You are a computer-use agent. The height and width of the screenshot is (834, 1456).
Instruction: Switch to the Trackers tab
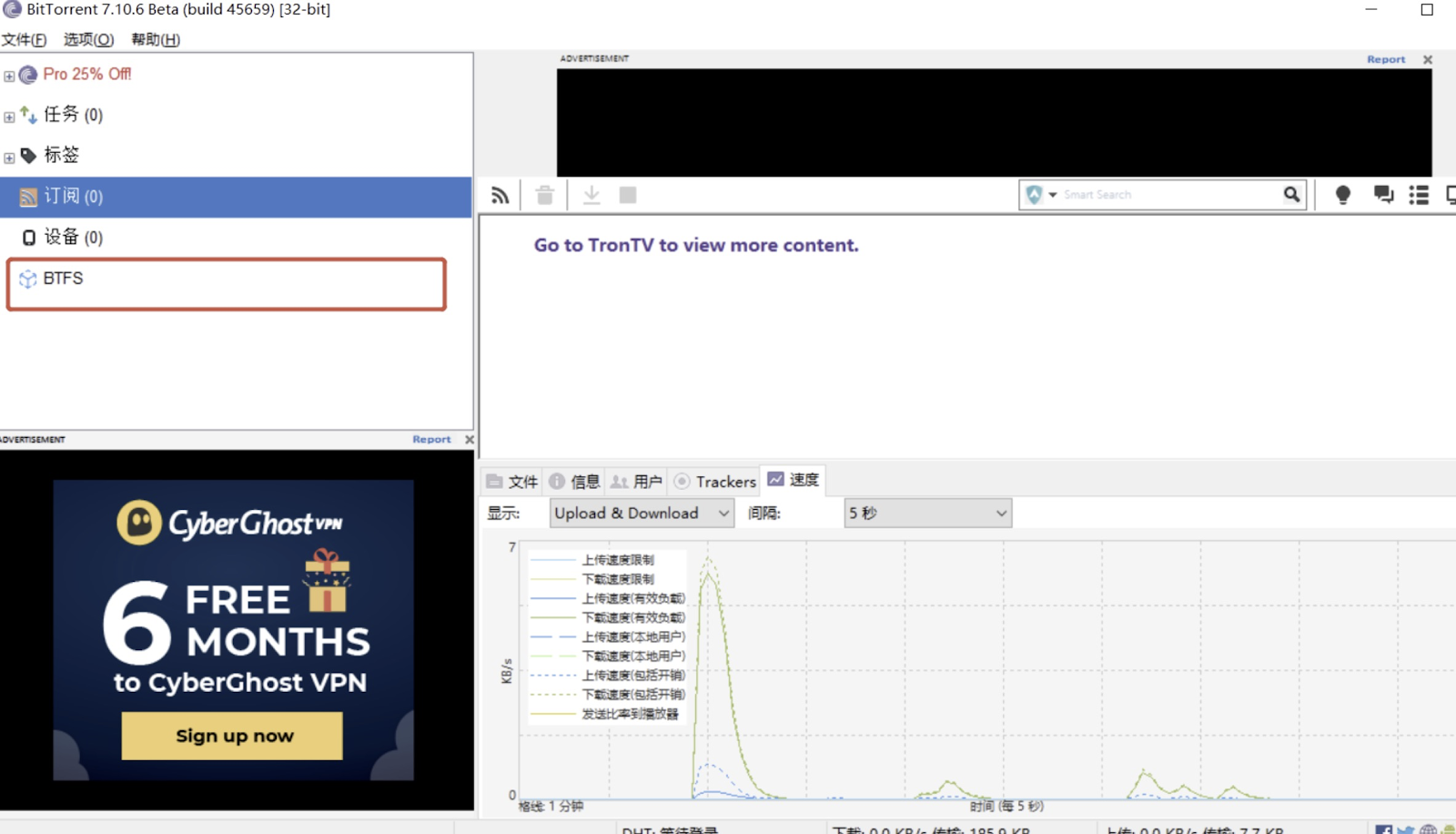click(715, 482)
